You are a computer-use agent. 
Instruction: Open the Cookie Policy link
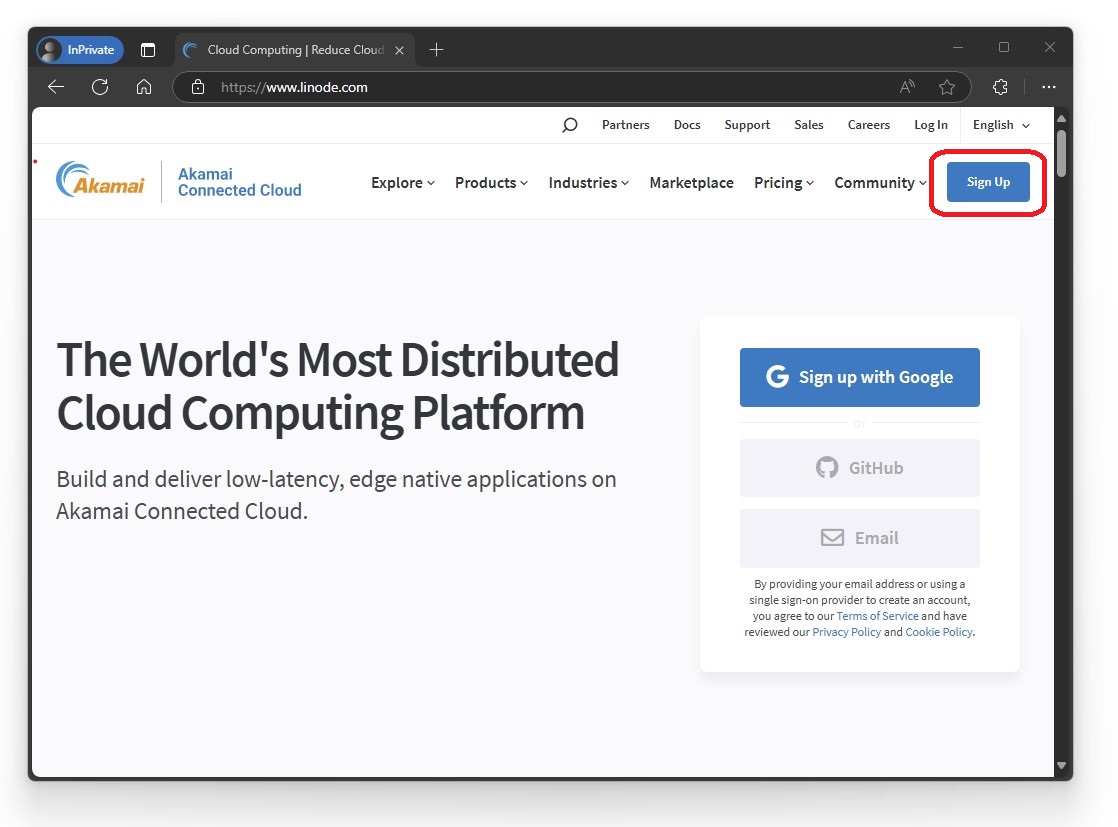coord(938,632)
